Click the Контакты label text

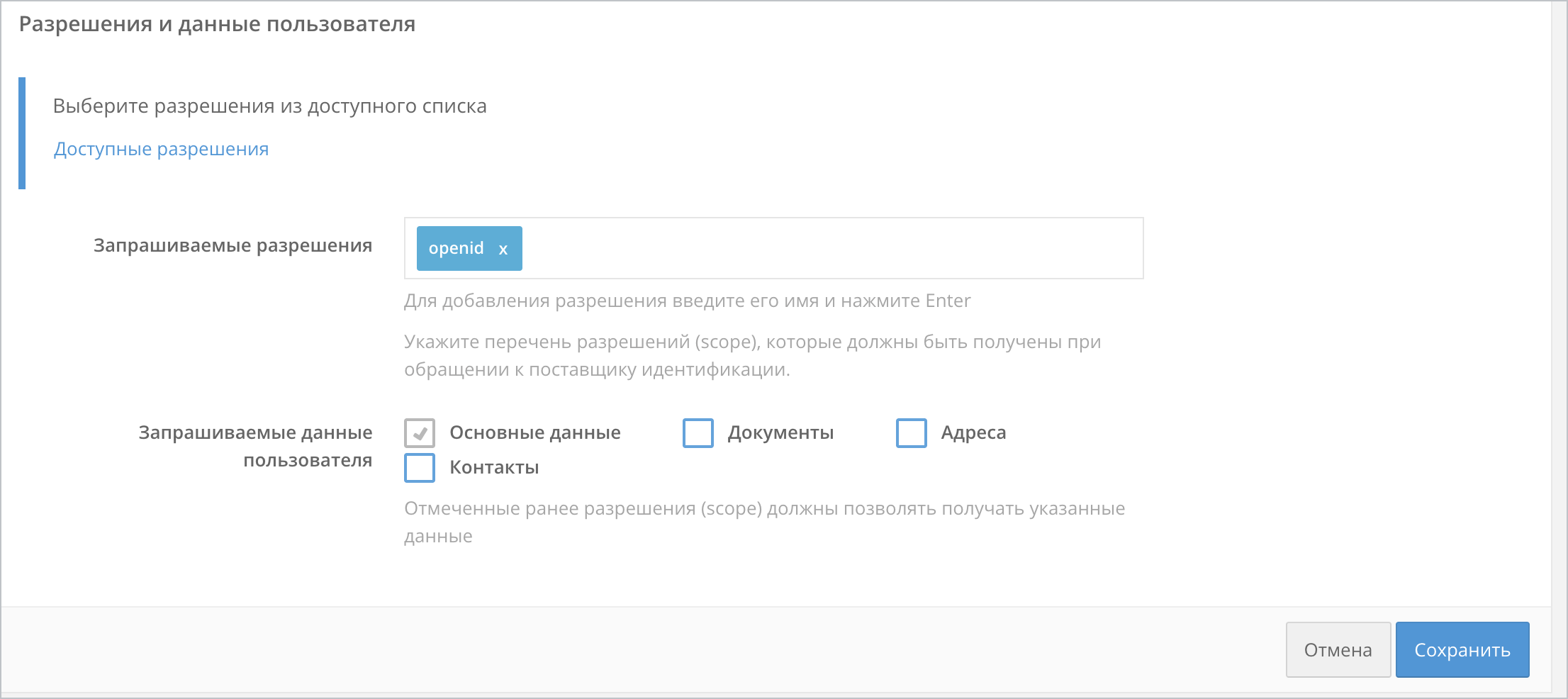tap(494, 468)
